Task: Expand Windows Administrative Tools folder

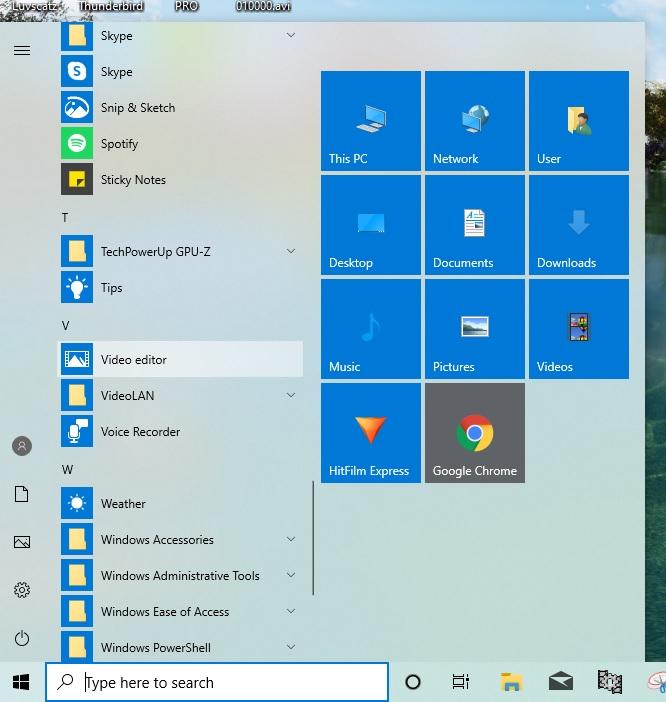Action: [x=291, y=575]
